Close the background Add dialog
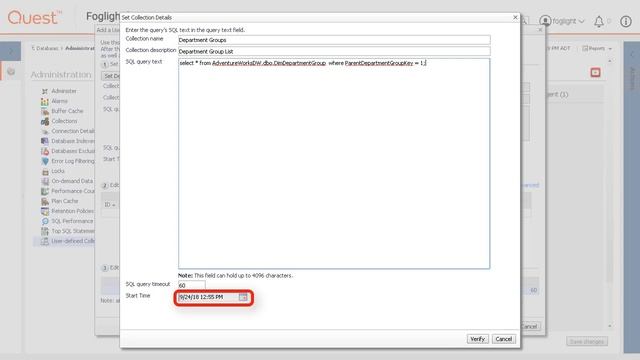The width and height of the screenshot is (640, 360). point(540,30)
